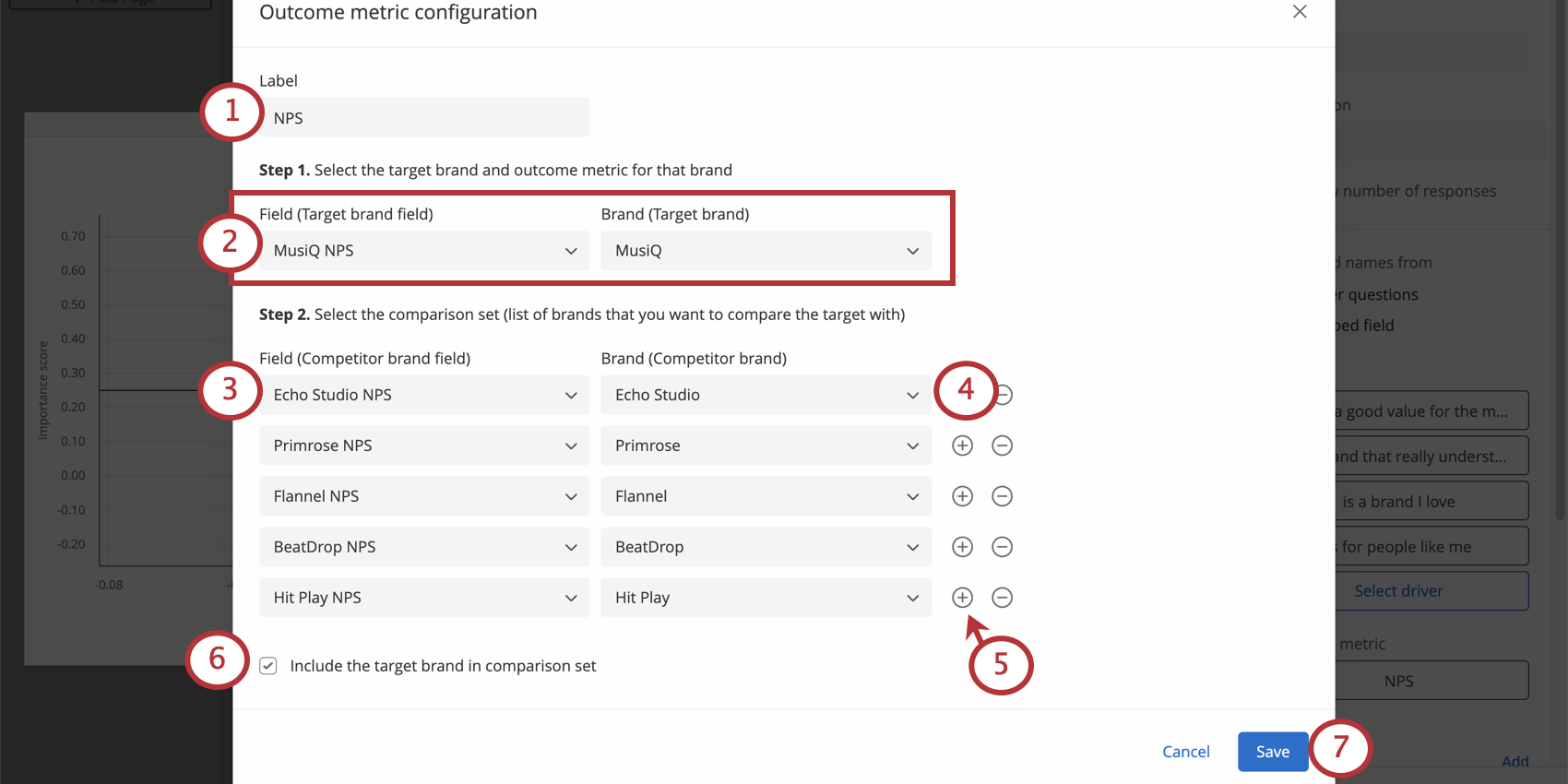
Task: Uncheck include target brand in comparison set
Action: tap(267, 665)
